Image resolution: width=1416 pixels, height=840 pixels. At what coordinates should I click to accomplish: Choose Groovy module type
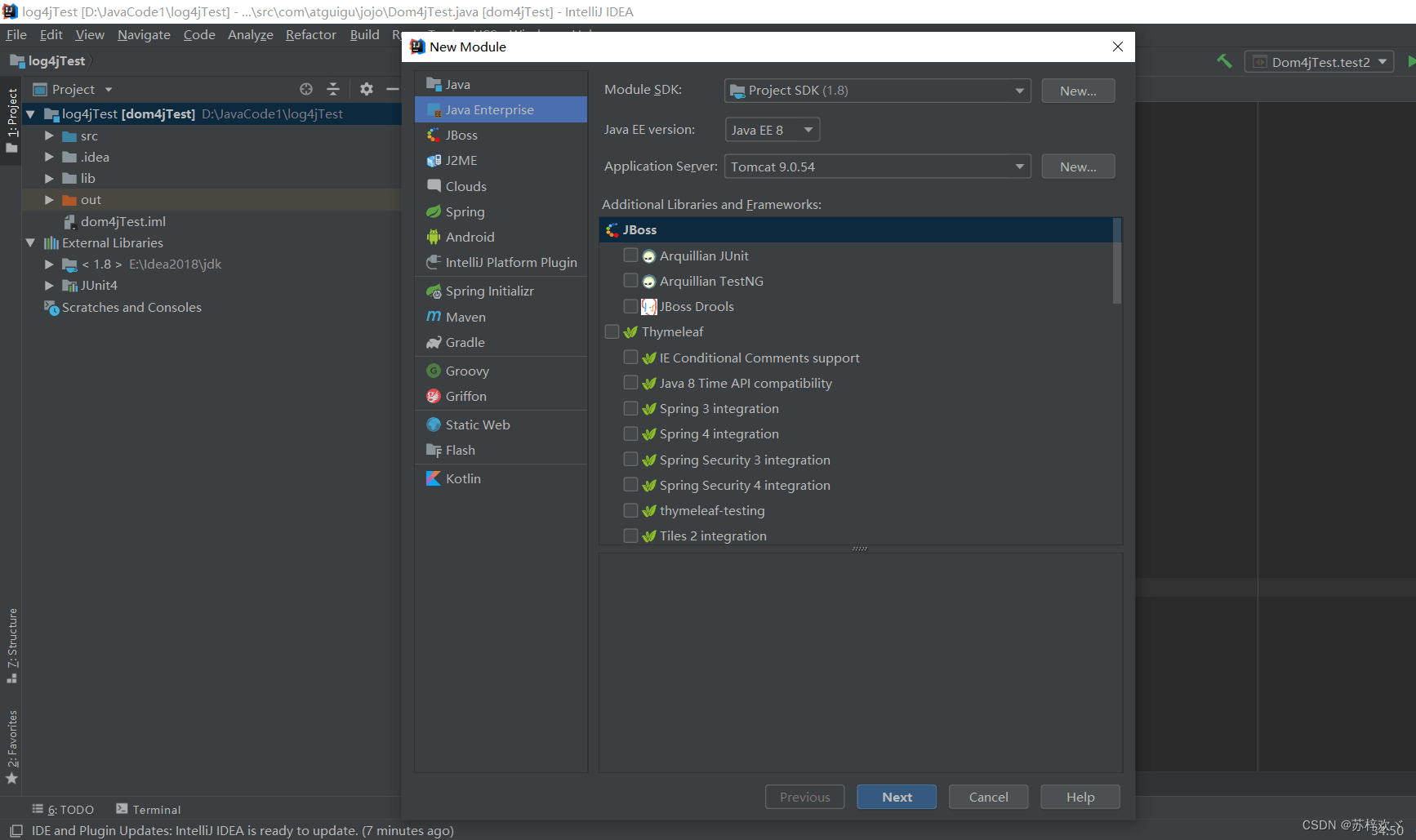(501, 371)
